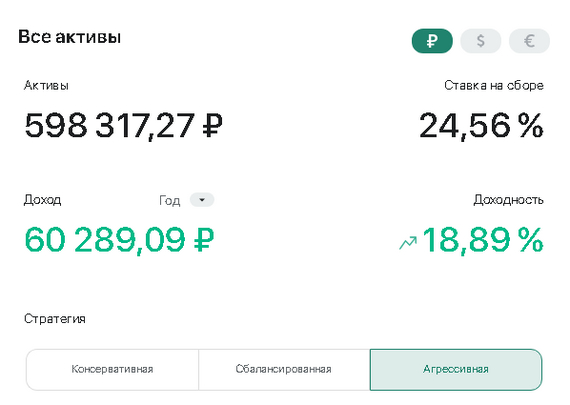Select the Агрессивная strategy

[456, 369]
